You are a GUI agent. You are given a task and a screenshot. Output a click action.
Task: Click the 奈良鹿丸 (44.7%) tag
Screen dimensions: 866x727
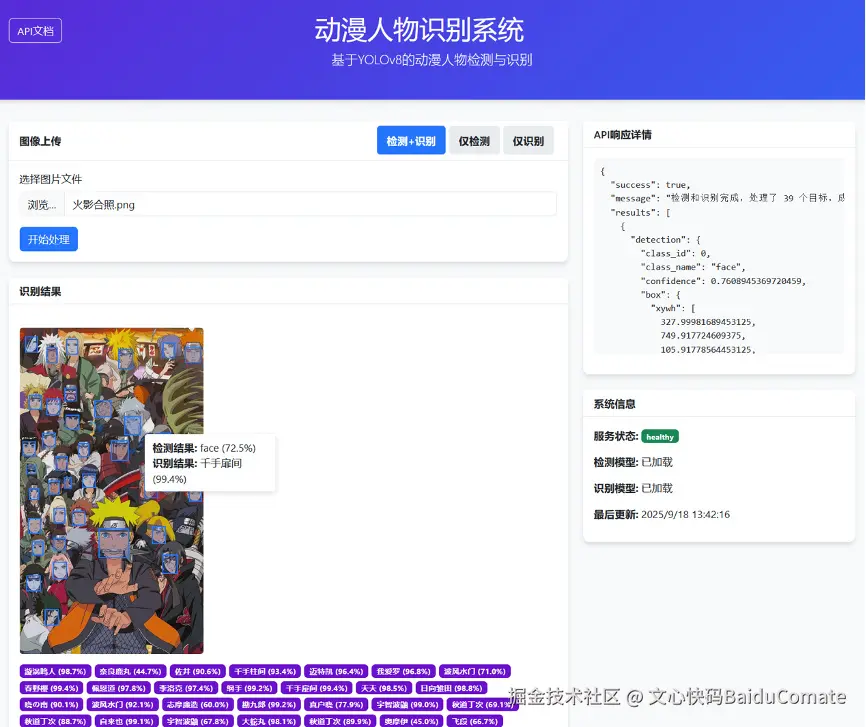coord(130,671)
